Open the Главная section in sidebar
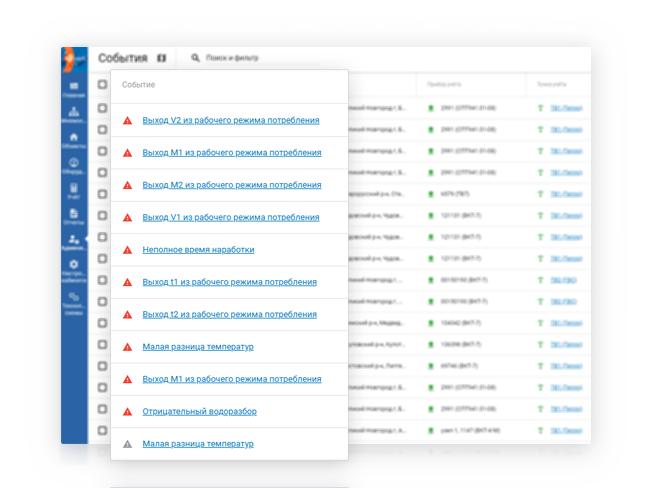 point(74,89)
